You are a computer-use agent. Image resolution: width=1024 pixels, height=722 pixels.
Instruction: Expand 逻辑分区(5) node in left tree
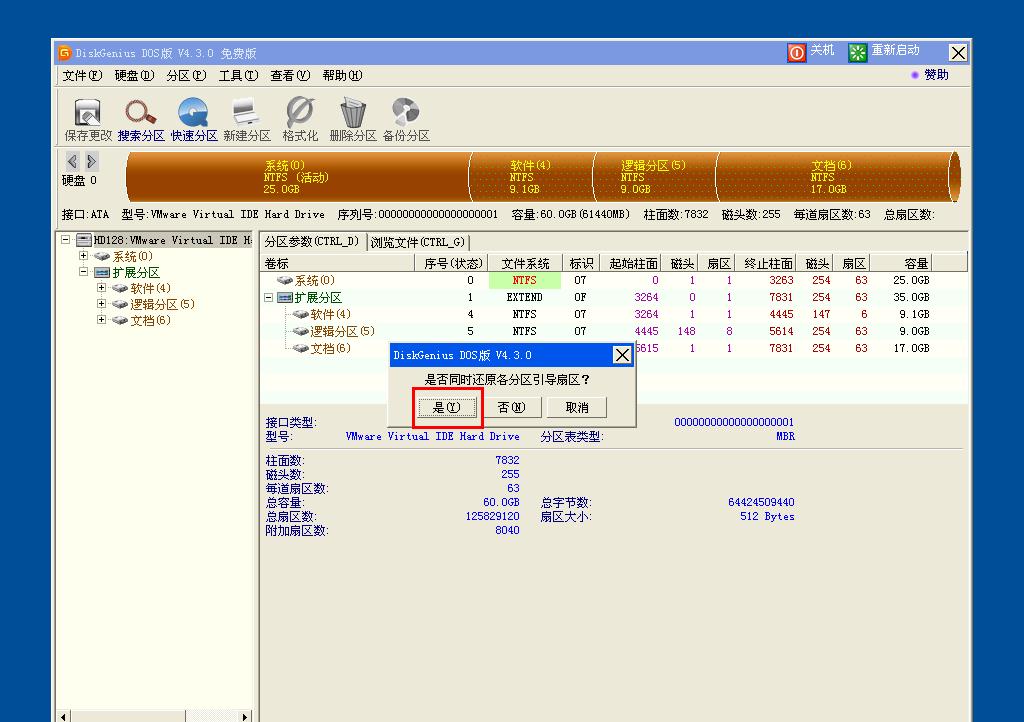pos(101,304)
